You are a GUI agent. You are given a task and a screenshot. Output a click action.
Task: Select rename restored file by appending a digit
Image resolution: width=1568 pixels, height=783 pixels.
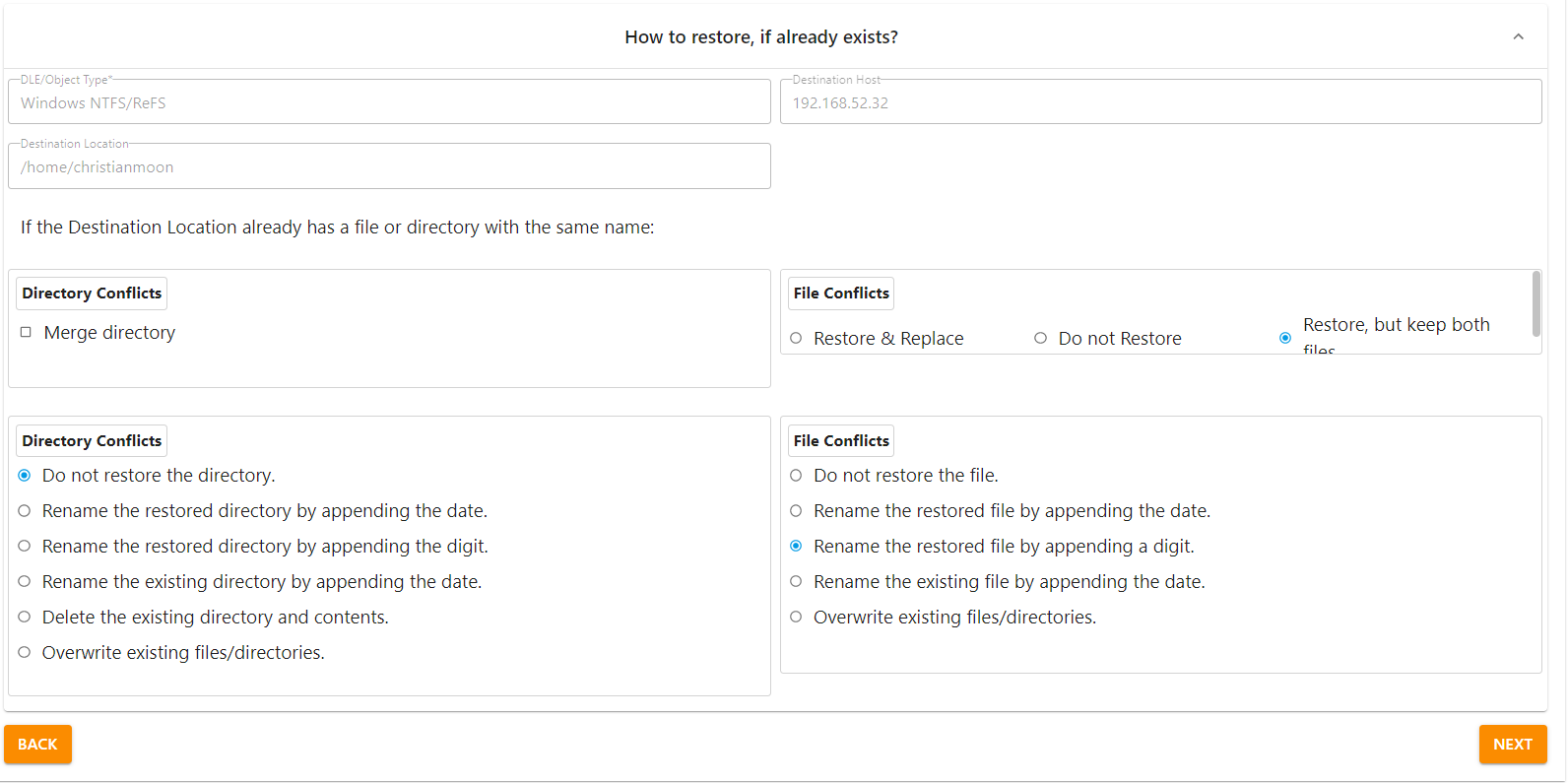pyautogui.click(x=796, y=547)
